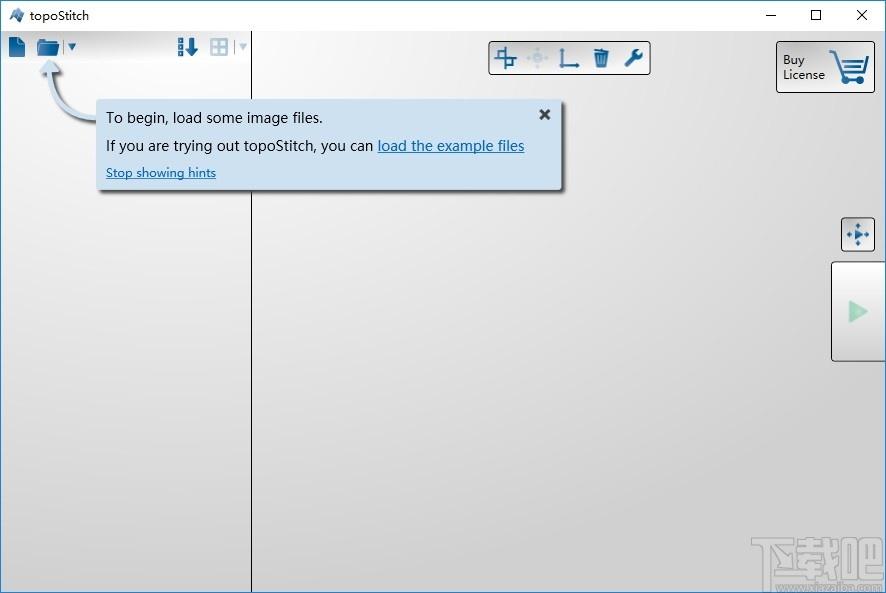Click the Buy License button

click(x=825, y=67)
